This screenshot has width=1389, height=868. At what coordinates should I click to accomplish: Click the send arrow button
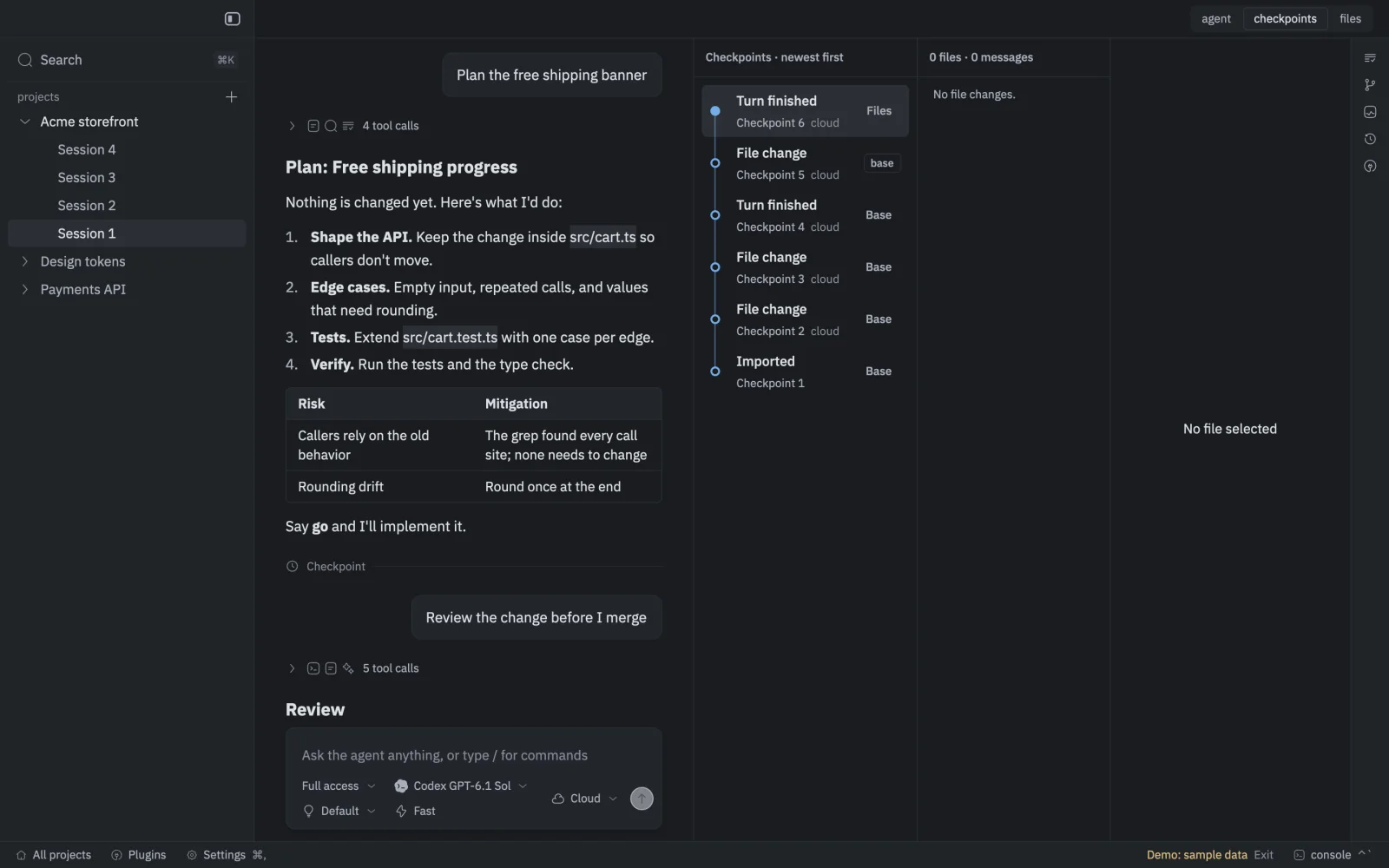tap(642, 799)
